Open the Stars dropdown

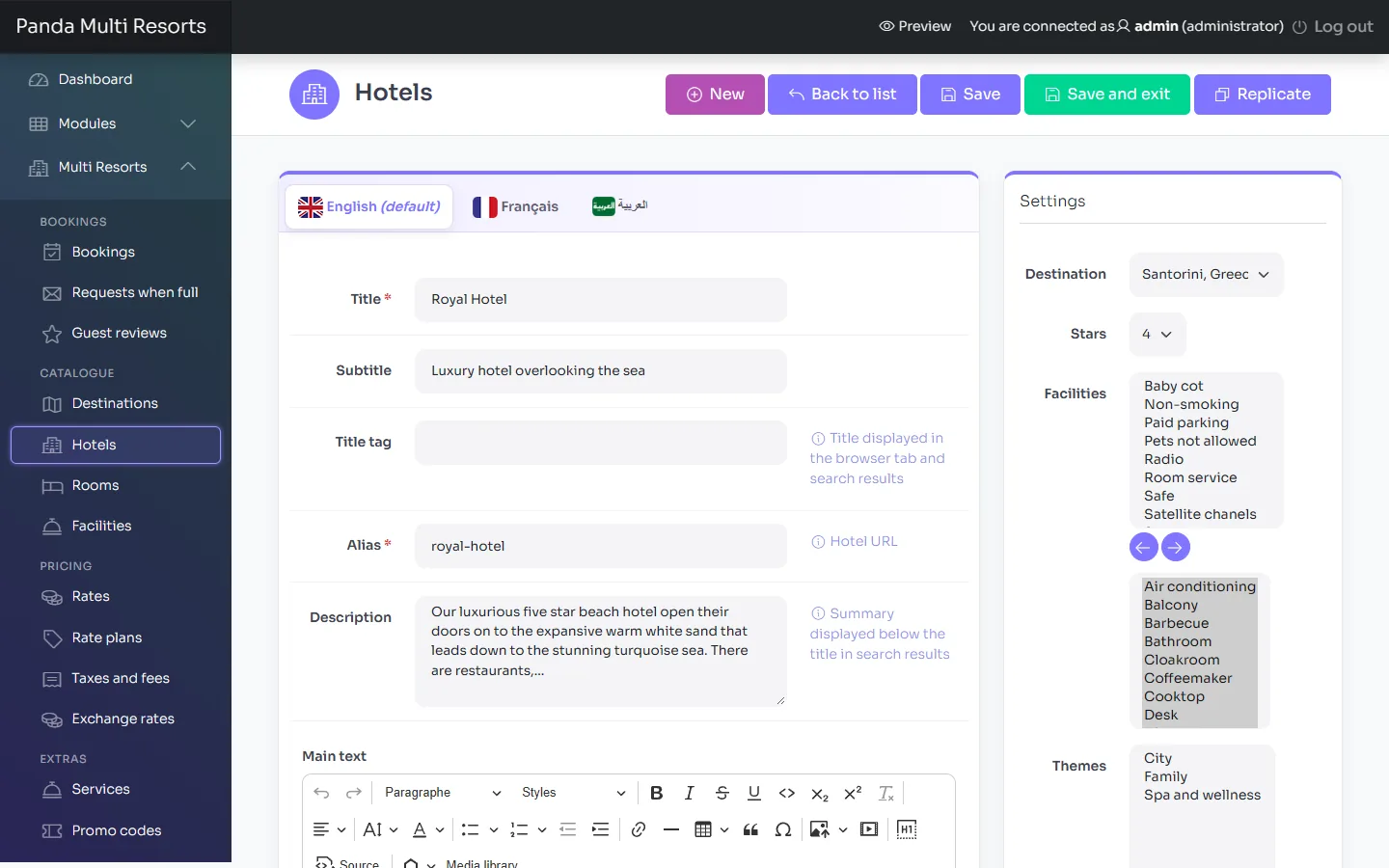pyautogui.click(x=1157, y=335)
